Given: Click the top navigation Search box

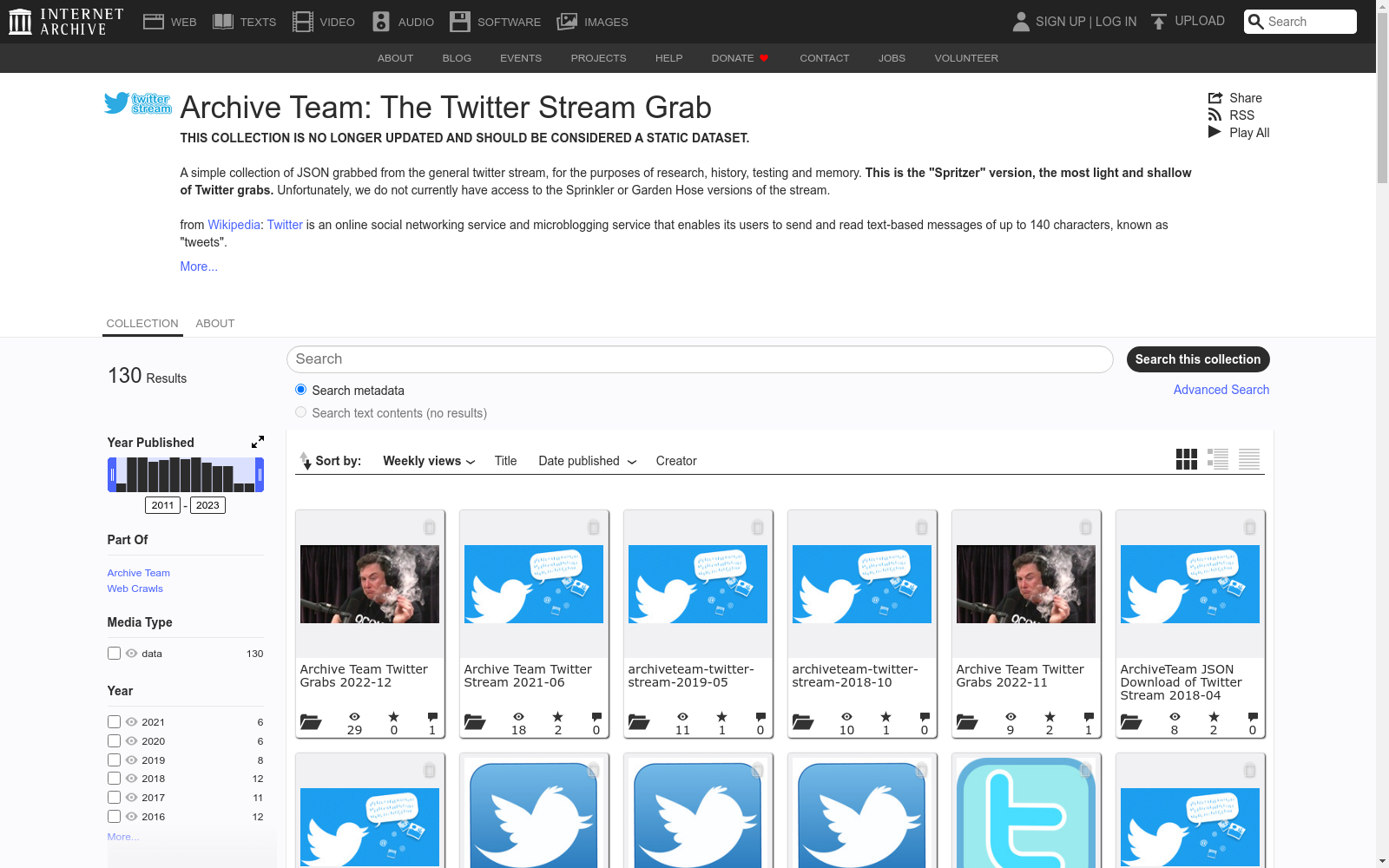Looking at the screenshot, I should (1300, 22).
